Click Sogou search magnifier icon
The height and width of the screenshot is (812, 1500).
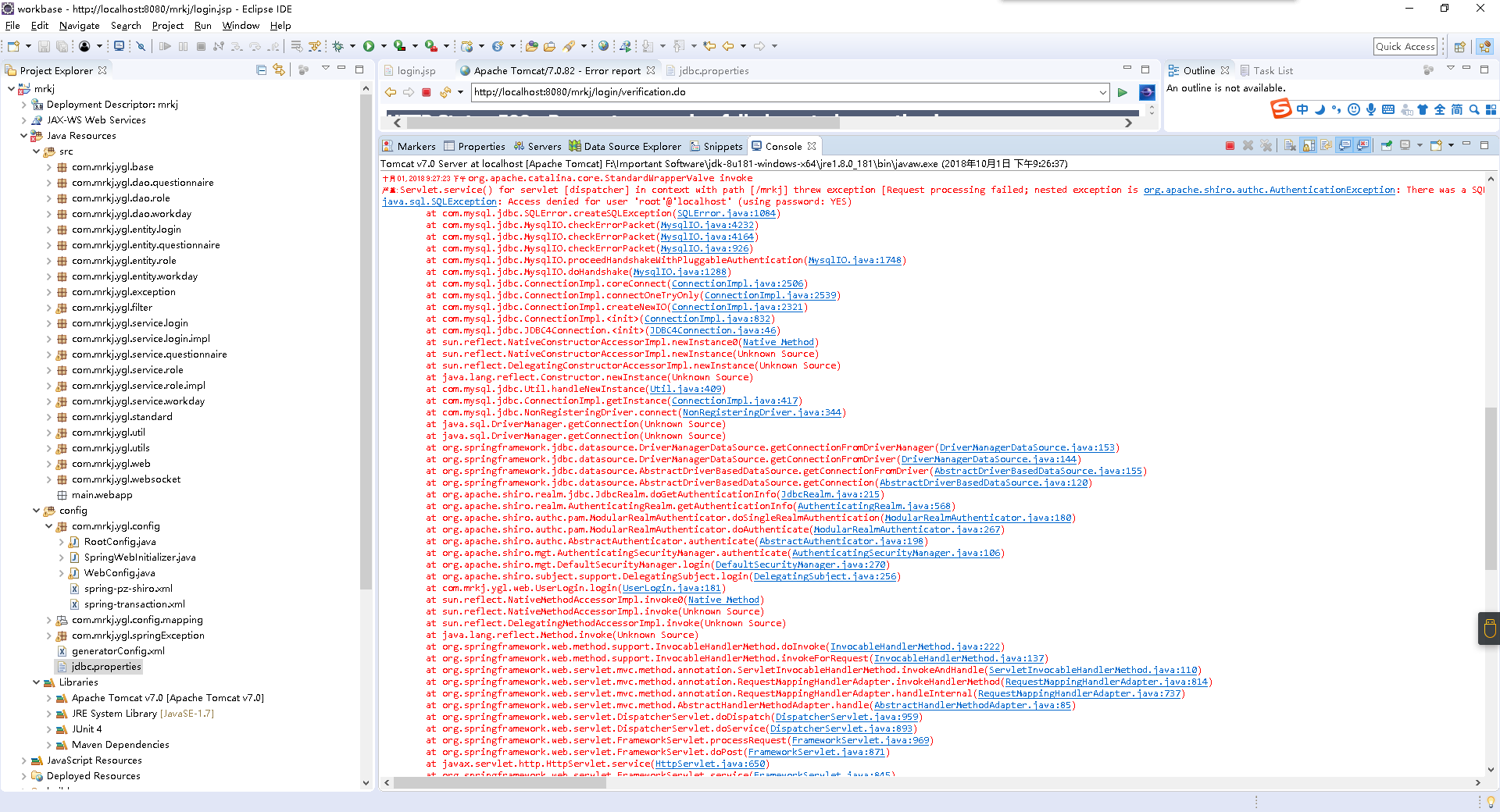tap(1474, 109)
